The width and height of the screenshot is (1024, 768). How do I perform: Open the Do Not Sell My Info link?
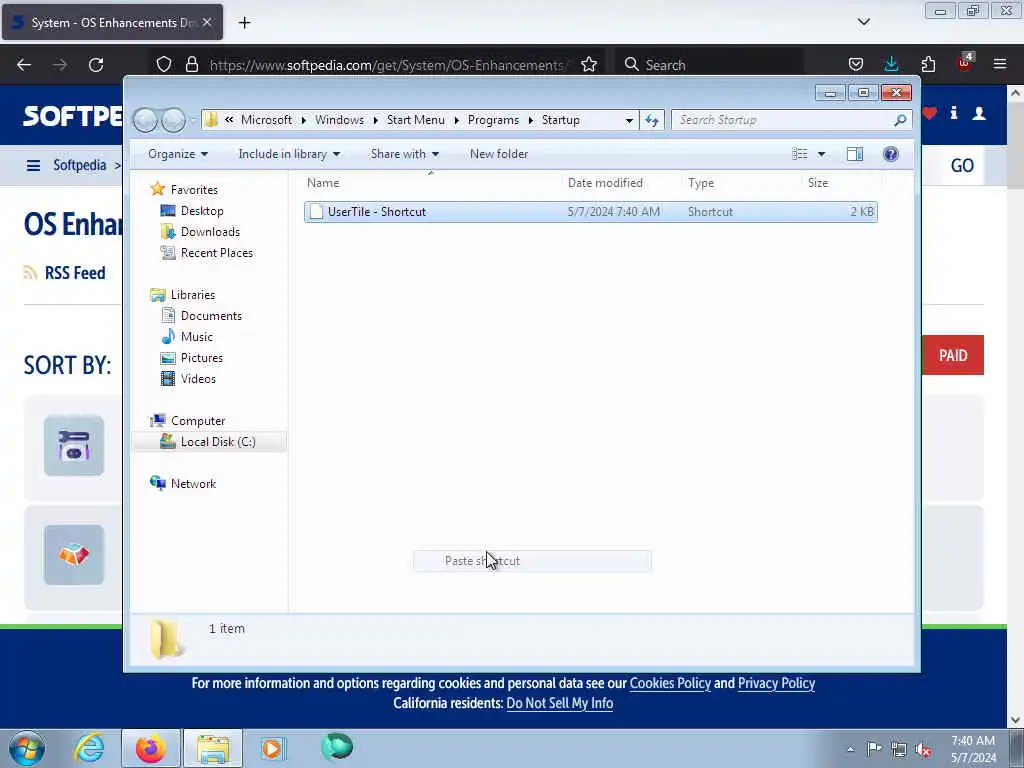coord(560,703)
